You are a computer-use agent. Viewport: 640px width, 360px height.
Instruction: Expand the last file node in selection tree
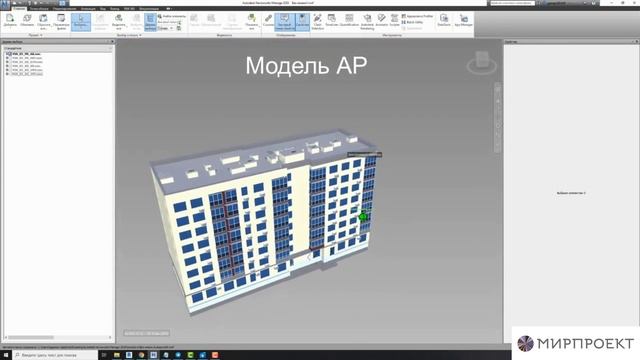pos(7,74)
